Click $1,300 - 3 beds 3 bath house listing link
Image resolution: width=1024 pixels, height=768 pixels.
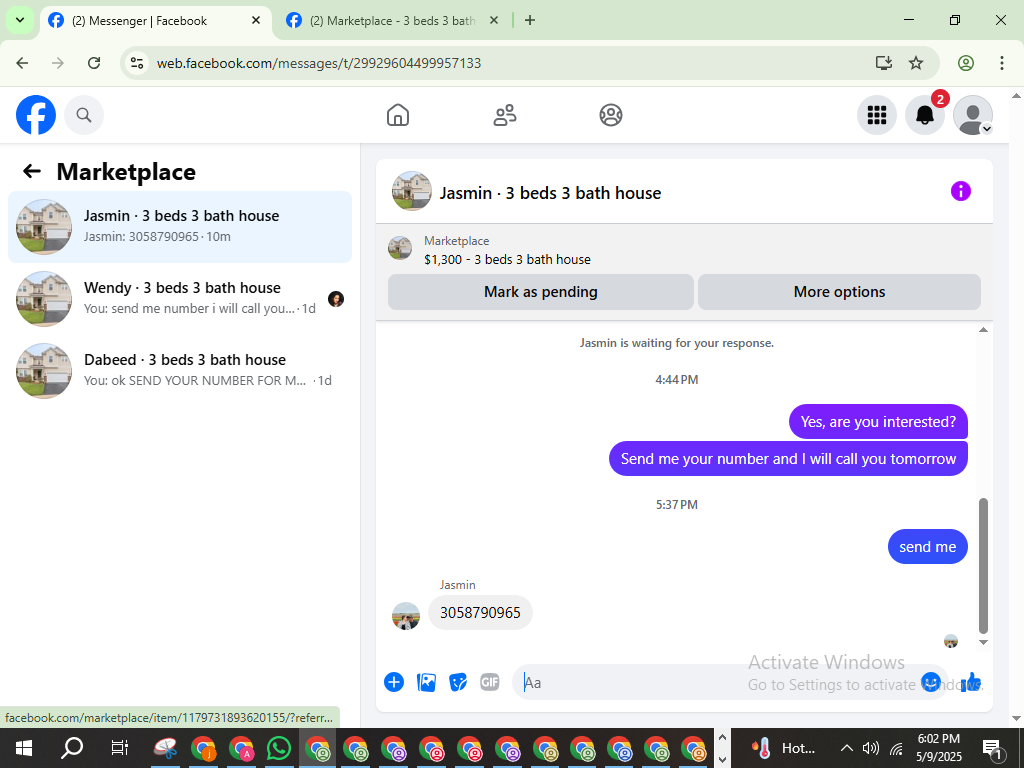(x=507, y=259)
